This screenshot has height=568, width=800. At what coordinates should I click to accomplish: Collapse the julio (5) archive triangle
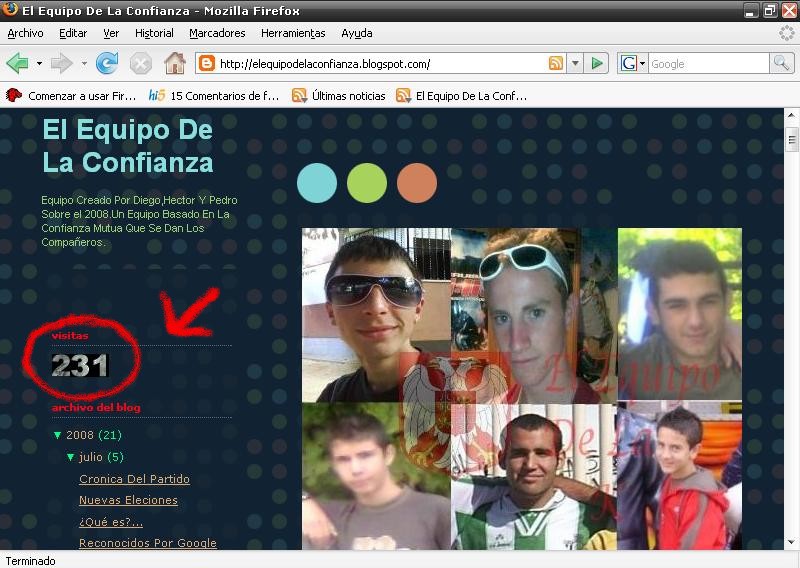point(70,457)
